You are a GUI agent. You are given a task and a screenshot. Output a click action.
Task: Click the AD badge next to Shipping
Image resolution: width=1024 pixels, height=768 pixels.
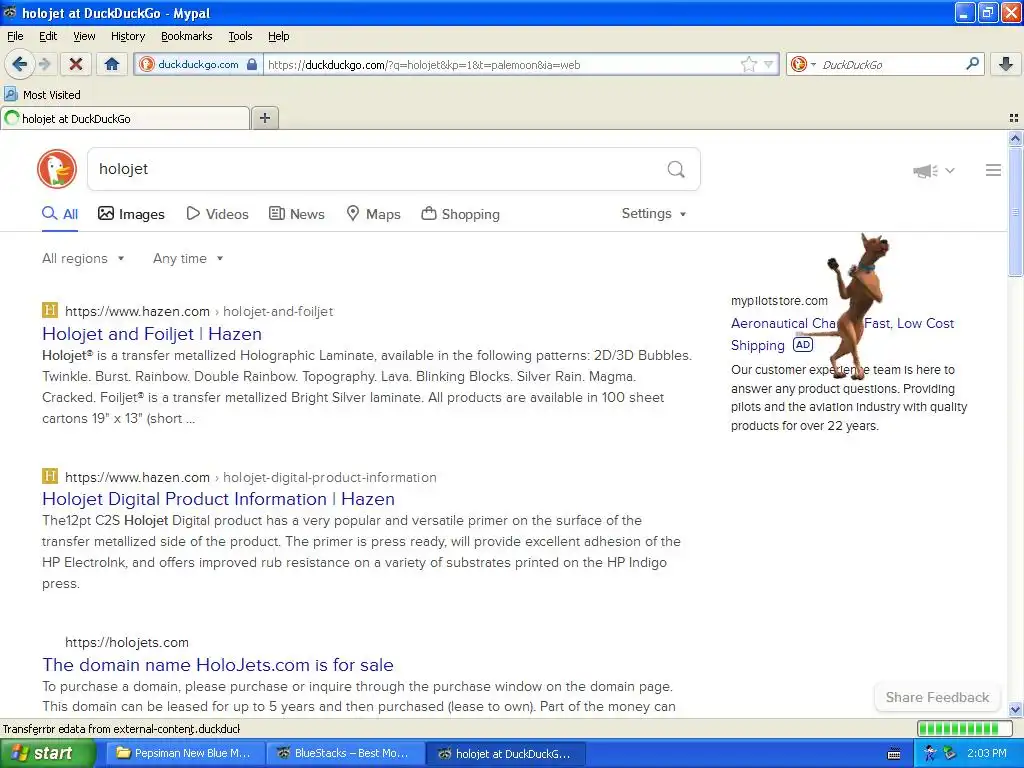click(x=803, y=345)
